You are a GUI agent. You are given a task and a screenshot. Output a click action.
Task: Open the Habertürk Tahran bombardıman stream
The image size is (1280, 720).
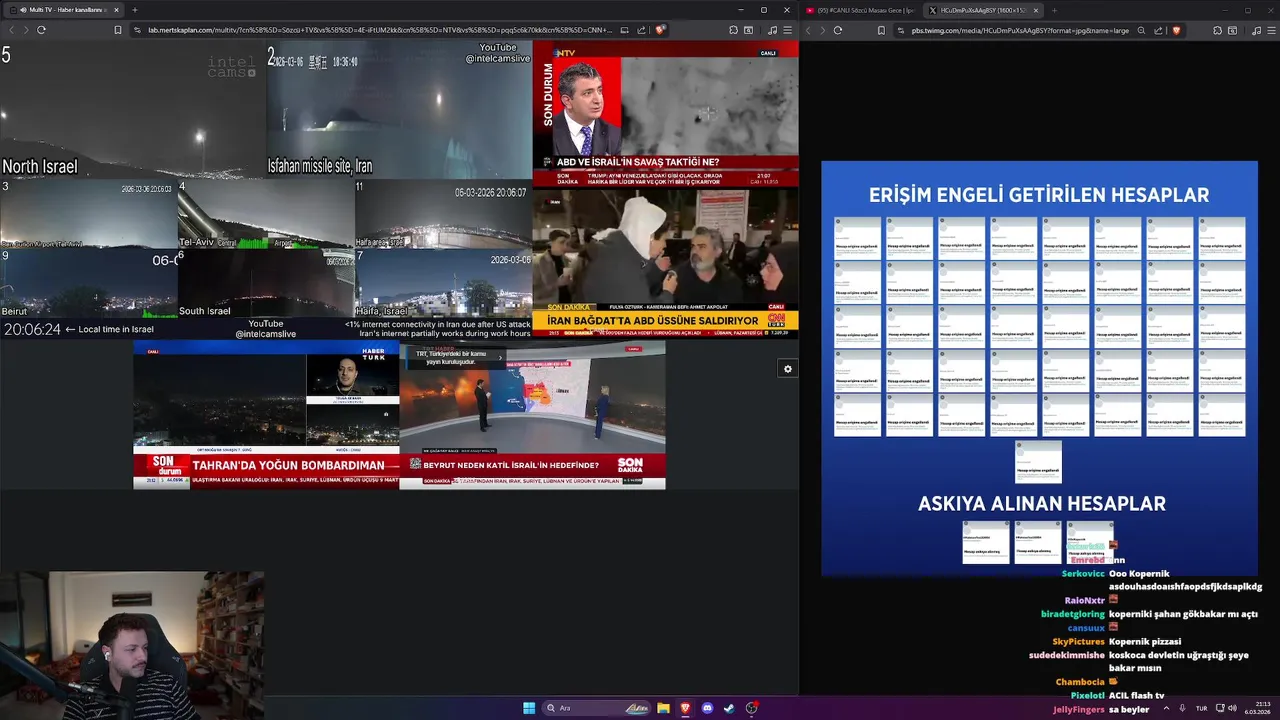point(266,414)
